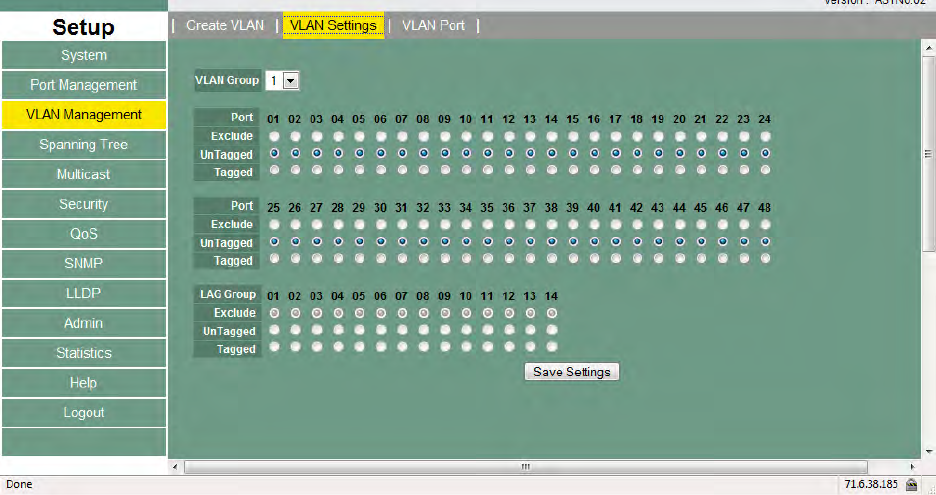The image size is (936, 495).
Task: Exclude port 25 from the VLAN
Action: [274, 225]
